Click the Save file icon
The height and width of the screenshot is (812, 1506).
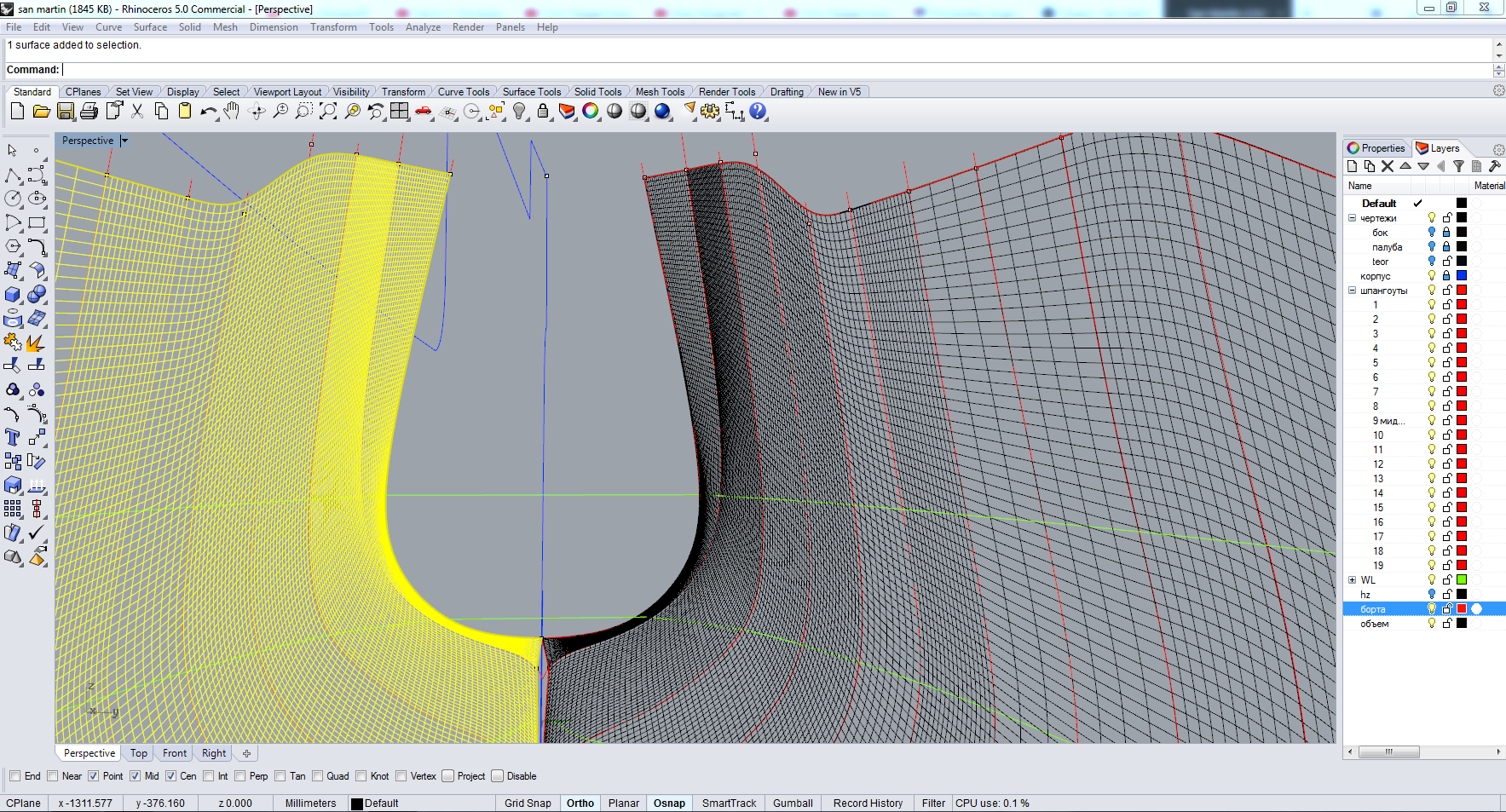66,112
